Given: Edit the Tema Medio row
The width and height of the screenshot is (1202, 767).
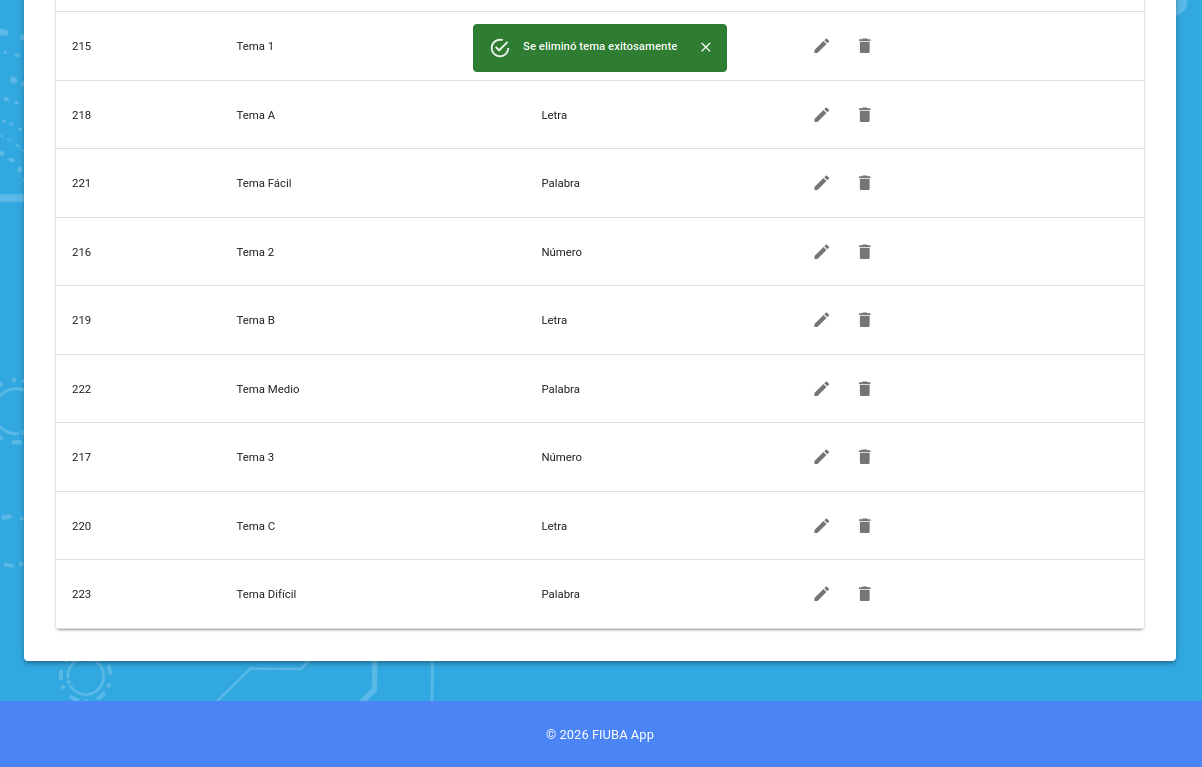Looking at the screenshot, I should pyautogui.click(x=821, y=389).
